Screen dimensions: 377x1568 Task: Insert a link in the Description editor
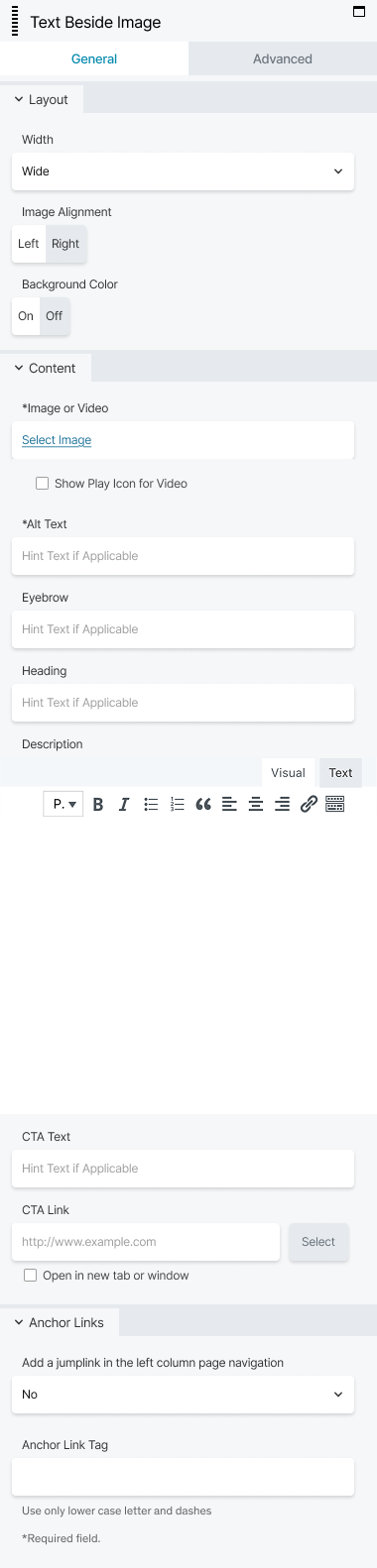[x=309, y=805]
